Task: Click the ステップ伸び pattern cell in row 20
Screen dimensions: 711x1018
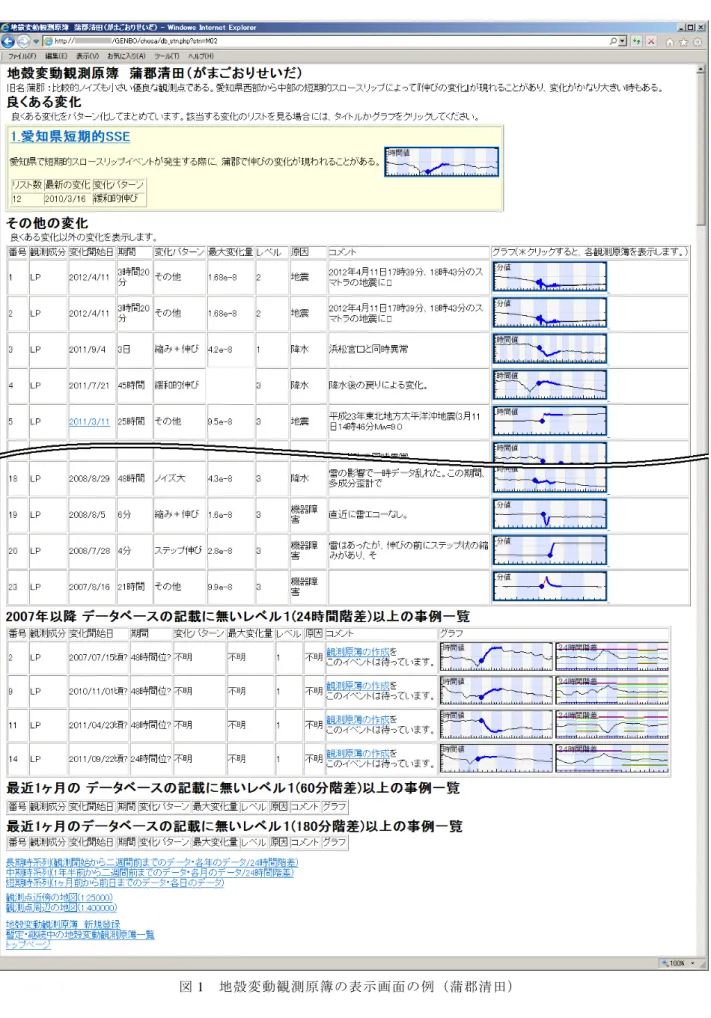Action: tap(179, 551)
